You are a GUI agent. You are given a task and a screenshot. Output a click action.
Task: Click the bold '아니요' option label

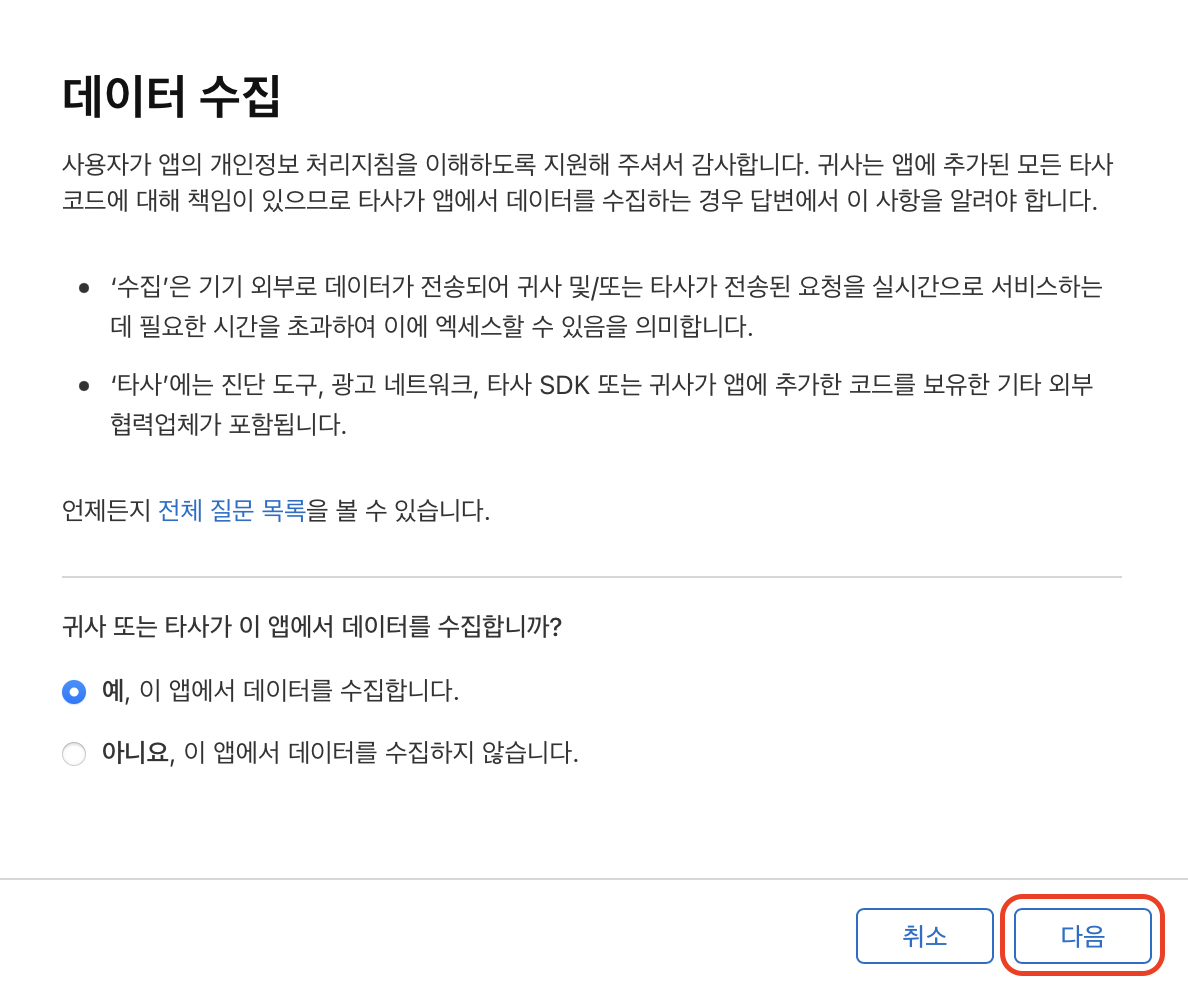click(x=135, y=753)
